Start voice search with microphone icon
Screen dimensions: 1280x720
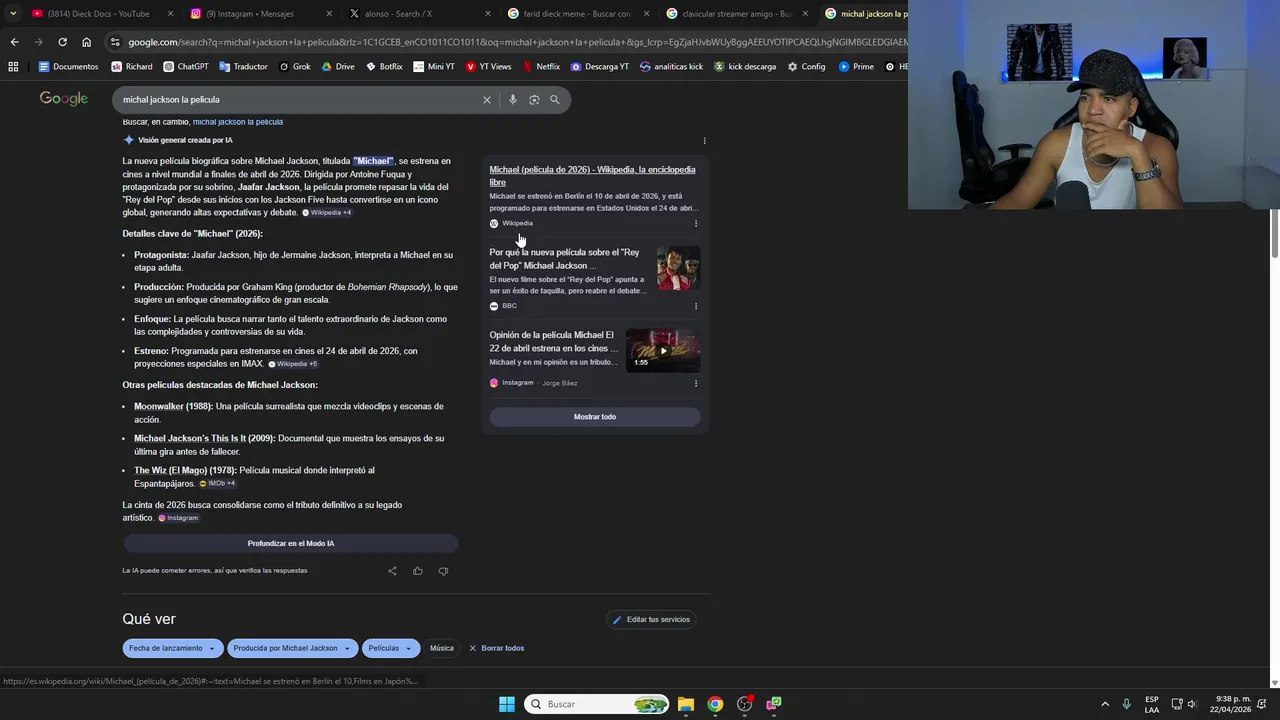point(513,100)
